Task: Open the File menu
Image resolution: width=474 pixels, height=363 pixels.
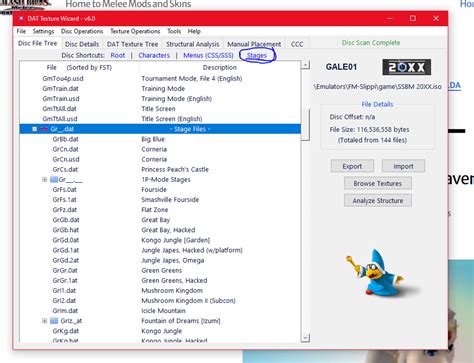Action: [x=21, y=31]
